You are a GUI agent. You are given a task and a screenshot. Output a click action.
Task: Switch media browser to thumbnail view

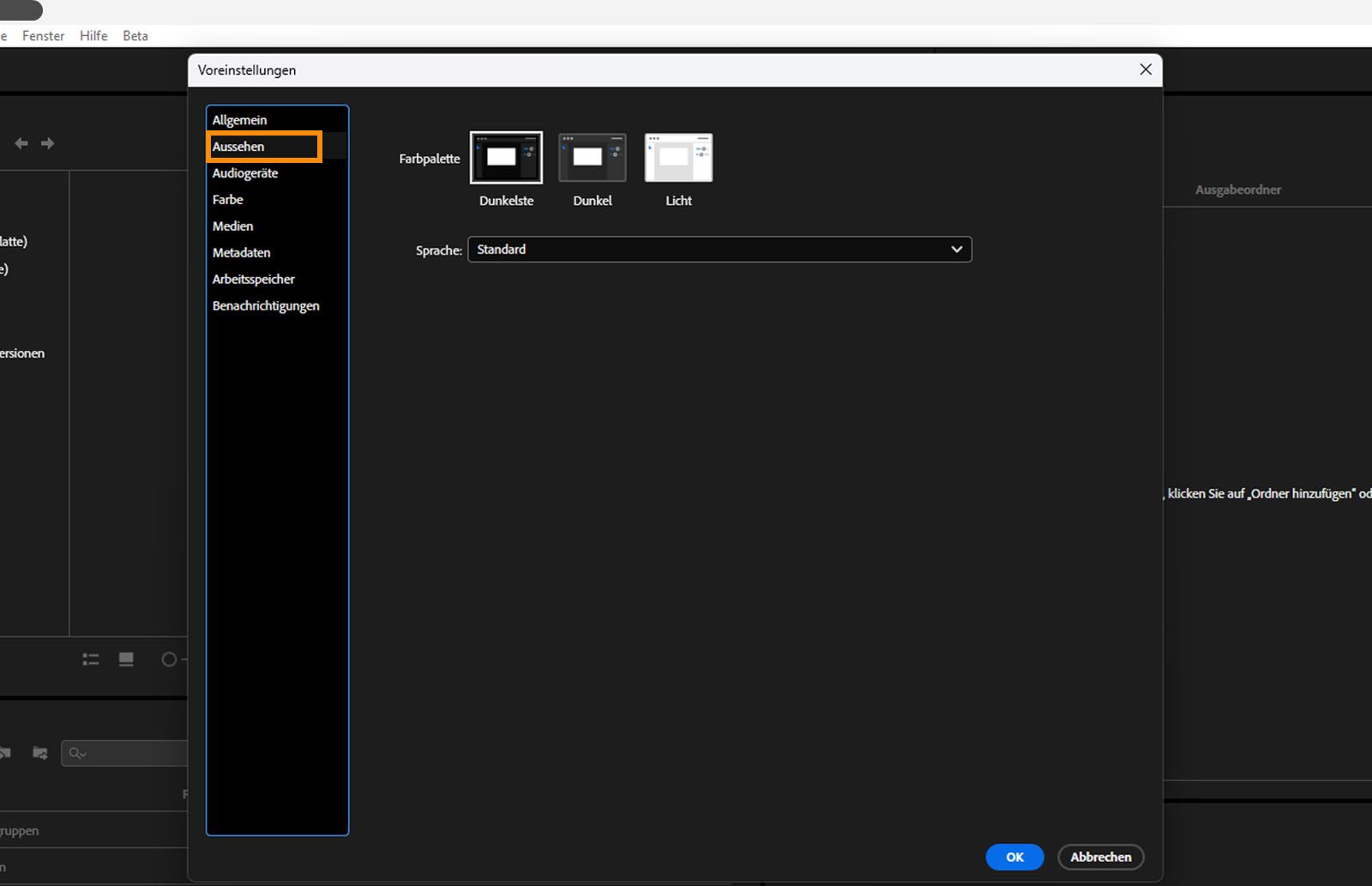(126, 659)
